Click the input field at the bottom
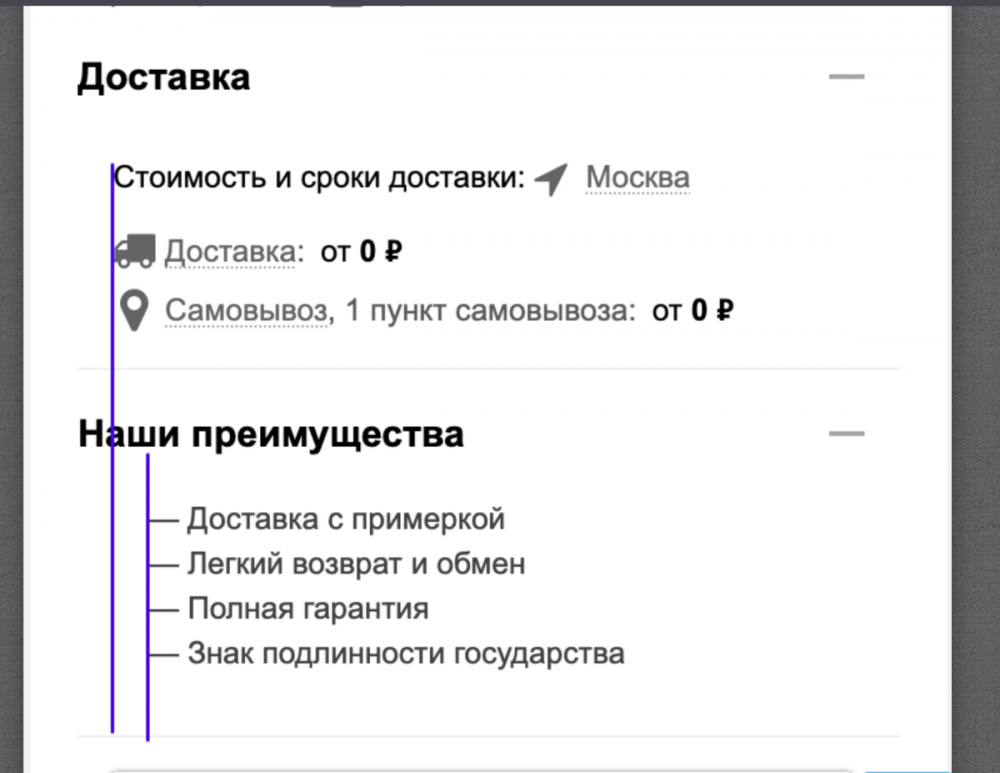Viewport: 1000px width, 773px height. click(x=500, y=770)
